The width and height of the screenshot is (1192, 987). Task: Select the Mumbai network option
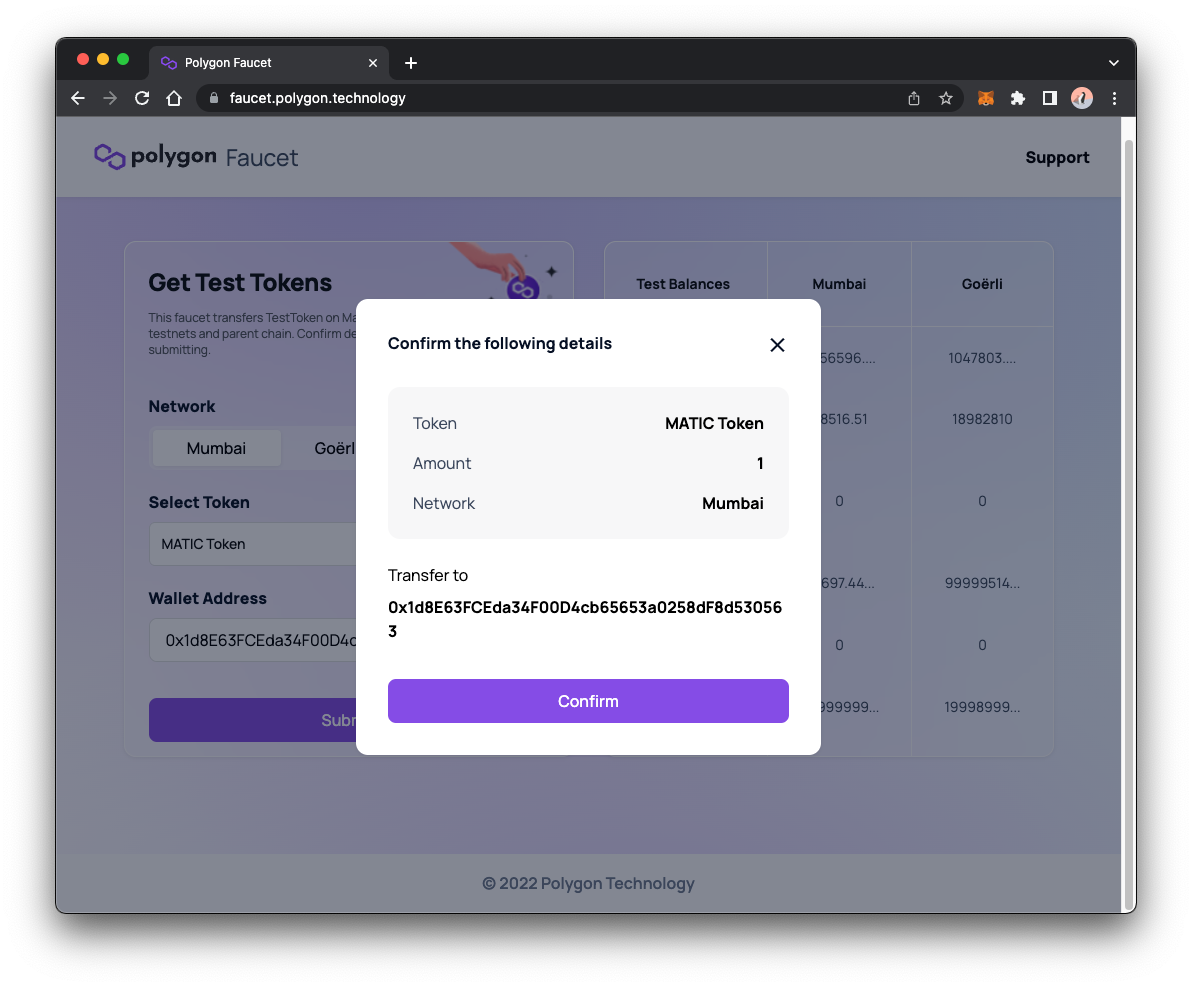tap(216, 448)
